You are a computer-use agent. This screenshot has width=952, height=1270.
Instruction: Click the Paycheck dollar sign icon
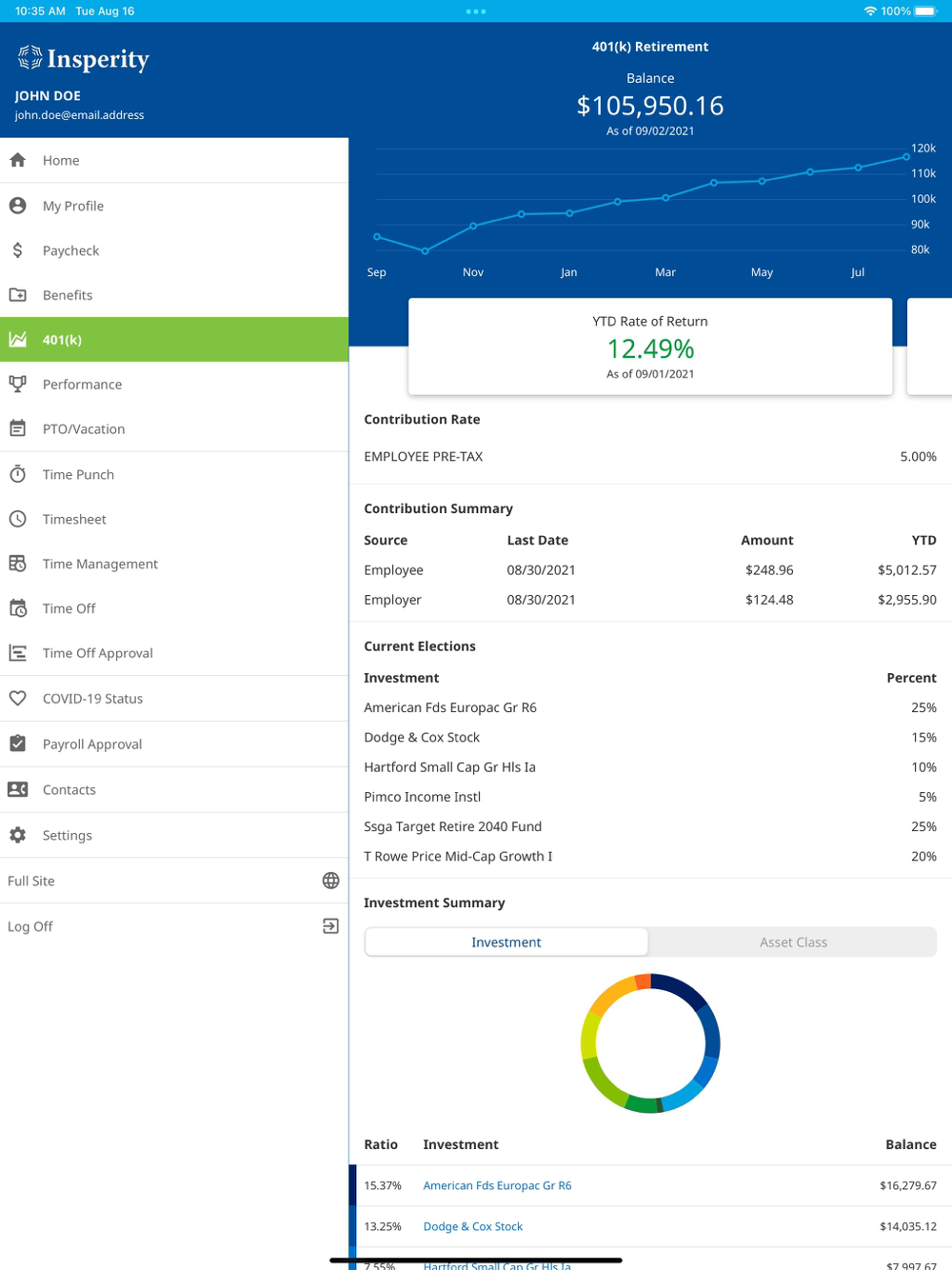tap(18, 250)
